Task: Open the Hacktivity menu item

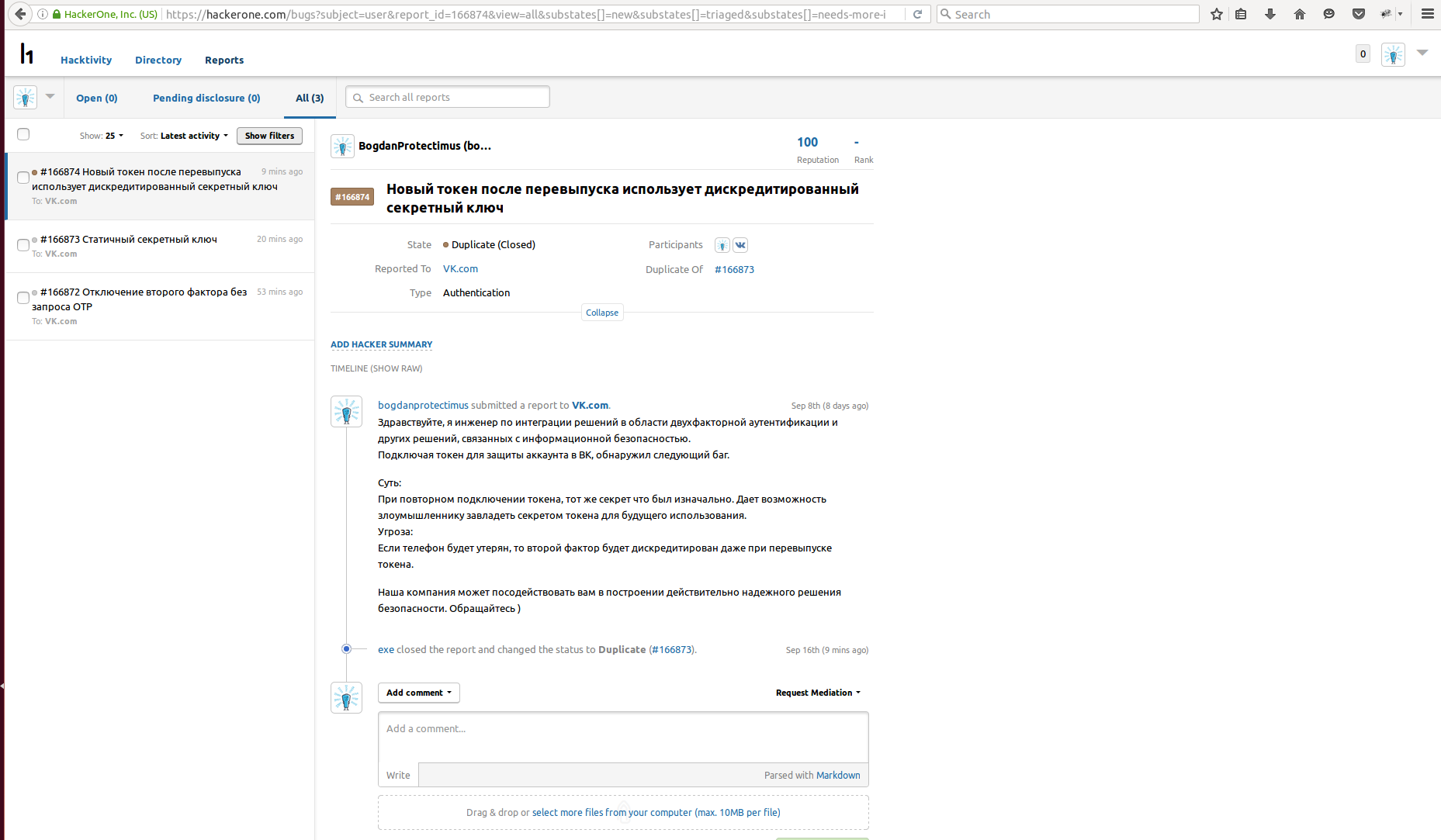Action: click(86, 60)
